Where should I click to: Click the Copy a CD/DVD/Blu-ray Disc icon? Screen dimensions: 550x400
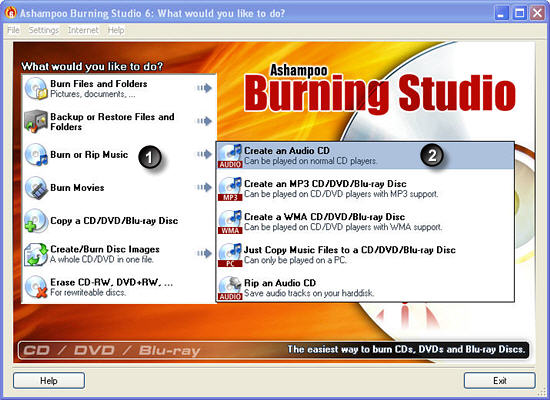[36, 221]
